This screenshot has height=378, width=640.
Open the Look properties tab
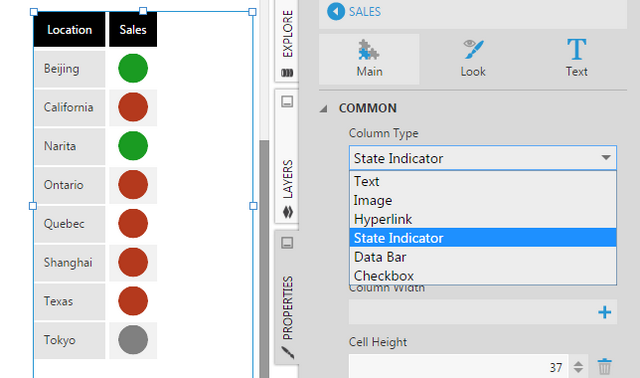pos(473,59)
